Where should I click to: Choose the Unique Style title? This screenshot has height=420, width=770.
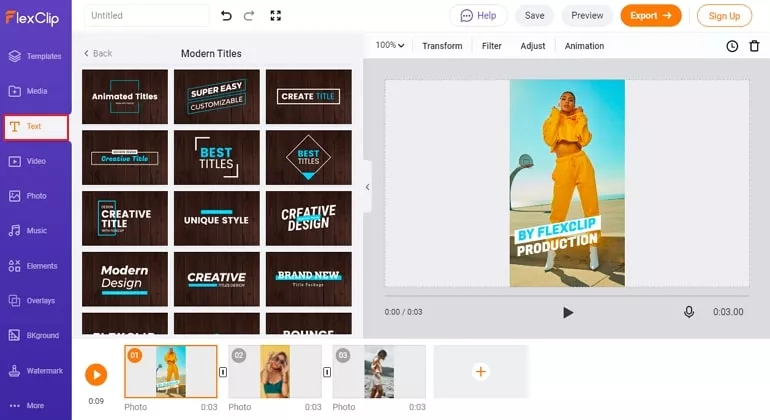(217, 219)
